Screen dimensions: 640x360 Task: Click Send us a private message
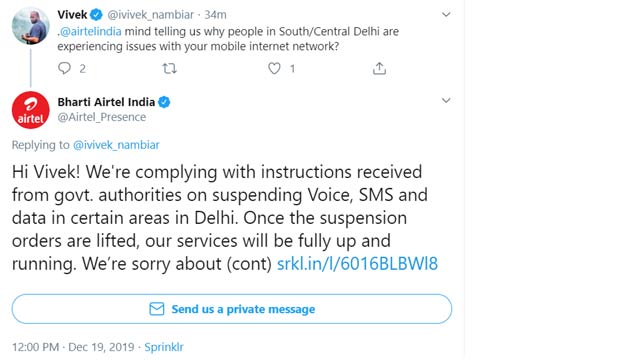232,309
